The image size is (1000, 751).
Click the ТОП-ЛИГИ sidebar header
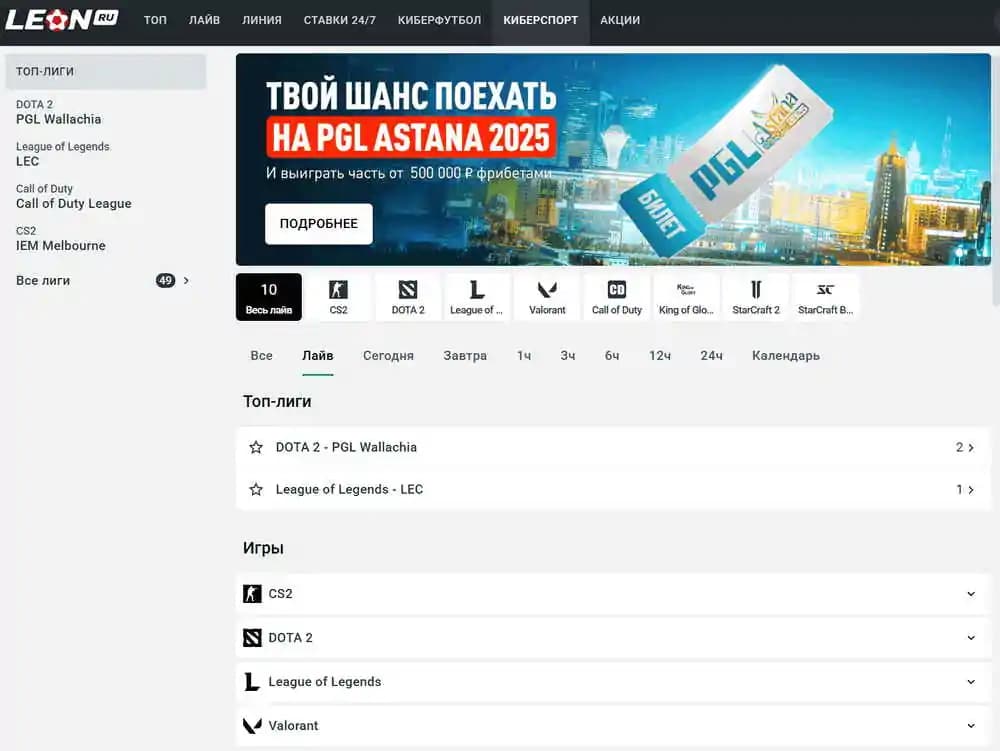[106, 71]
